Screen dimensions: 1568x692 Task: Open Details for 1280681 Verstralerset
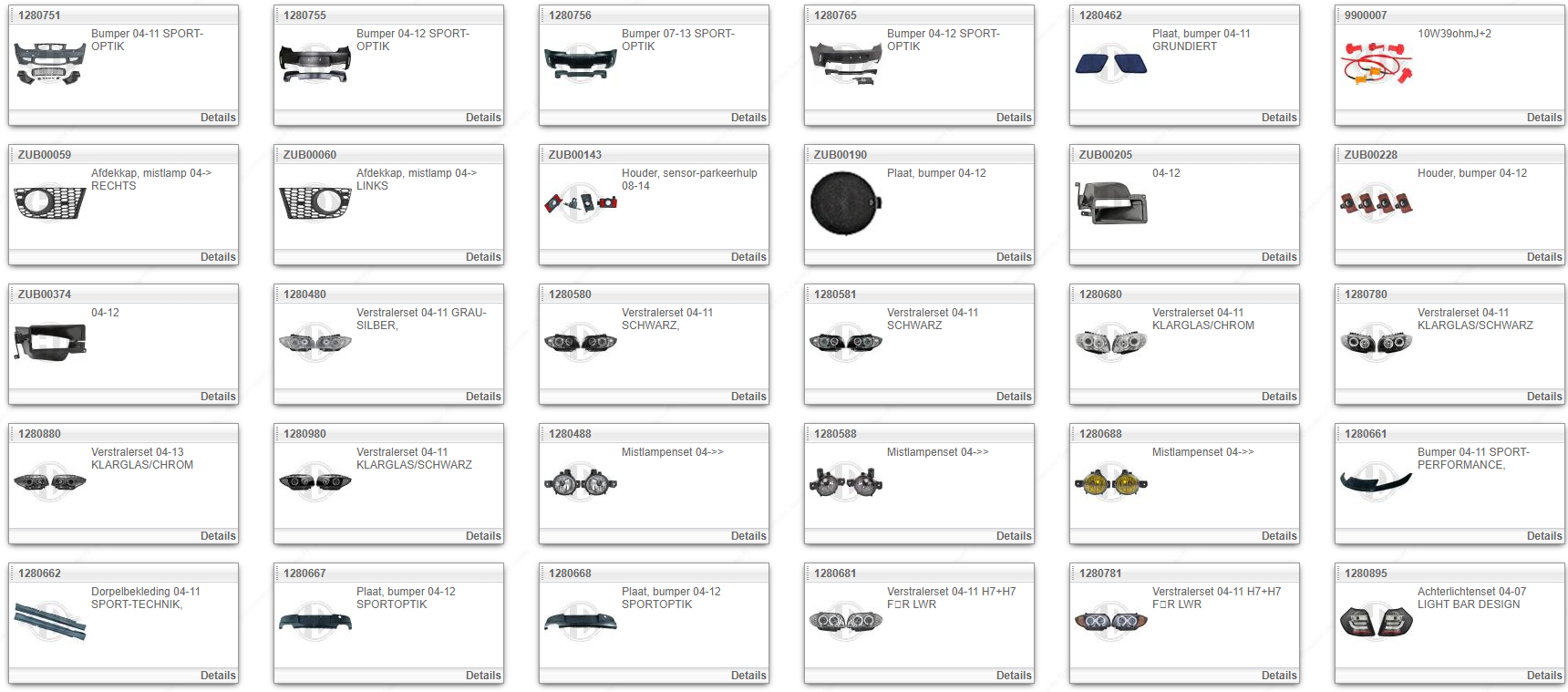pyautogui.click(x=1014, y=676)
